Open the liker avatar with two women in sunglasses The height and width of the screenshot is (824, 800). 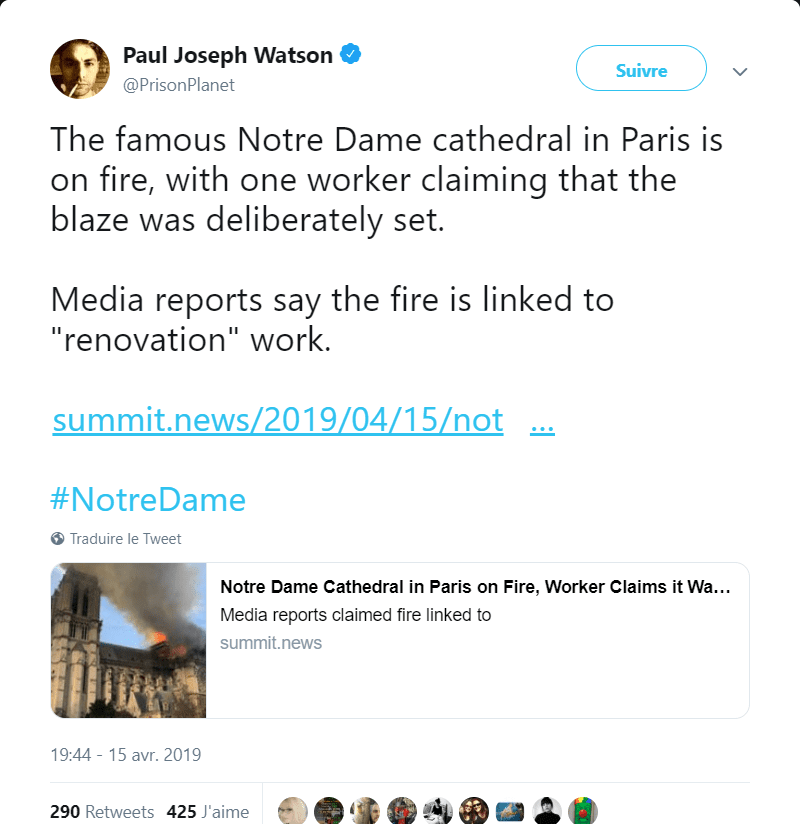[474, 810]
